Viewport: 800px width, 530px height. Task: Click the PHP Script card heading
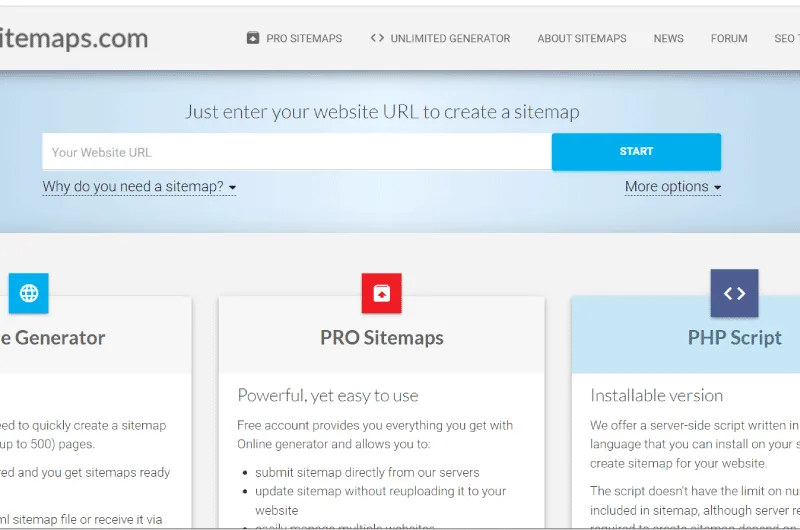pyautogui.click(x=734, y=338)
